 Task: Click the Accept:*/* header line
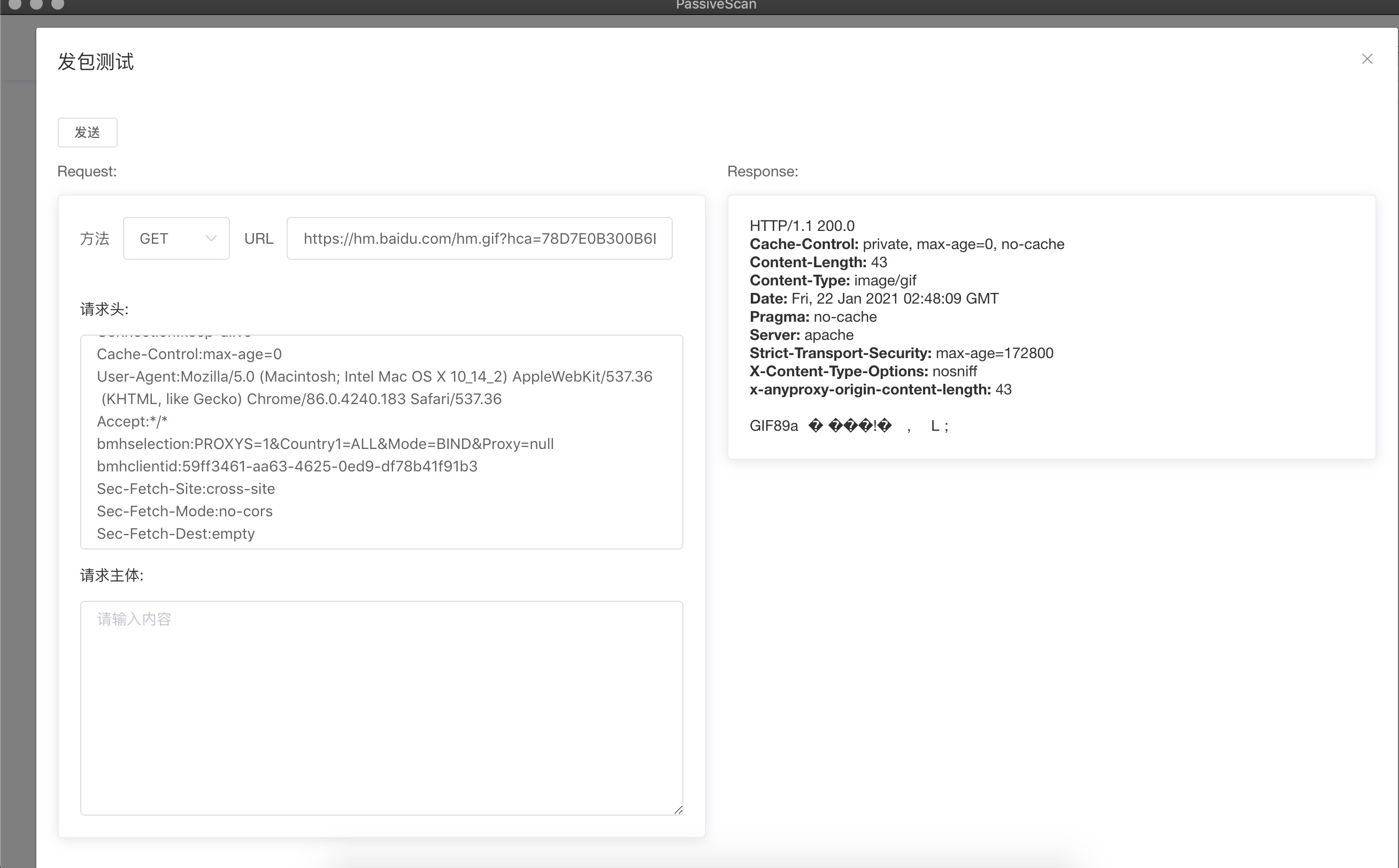click(x=132, y=421)
